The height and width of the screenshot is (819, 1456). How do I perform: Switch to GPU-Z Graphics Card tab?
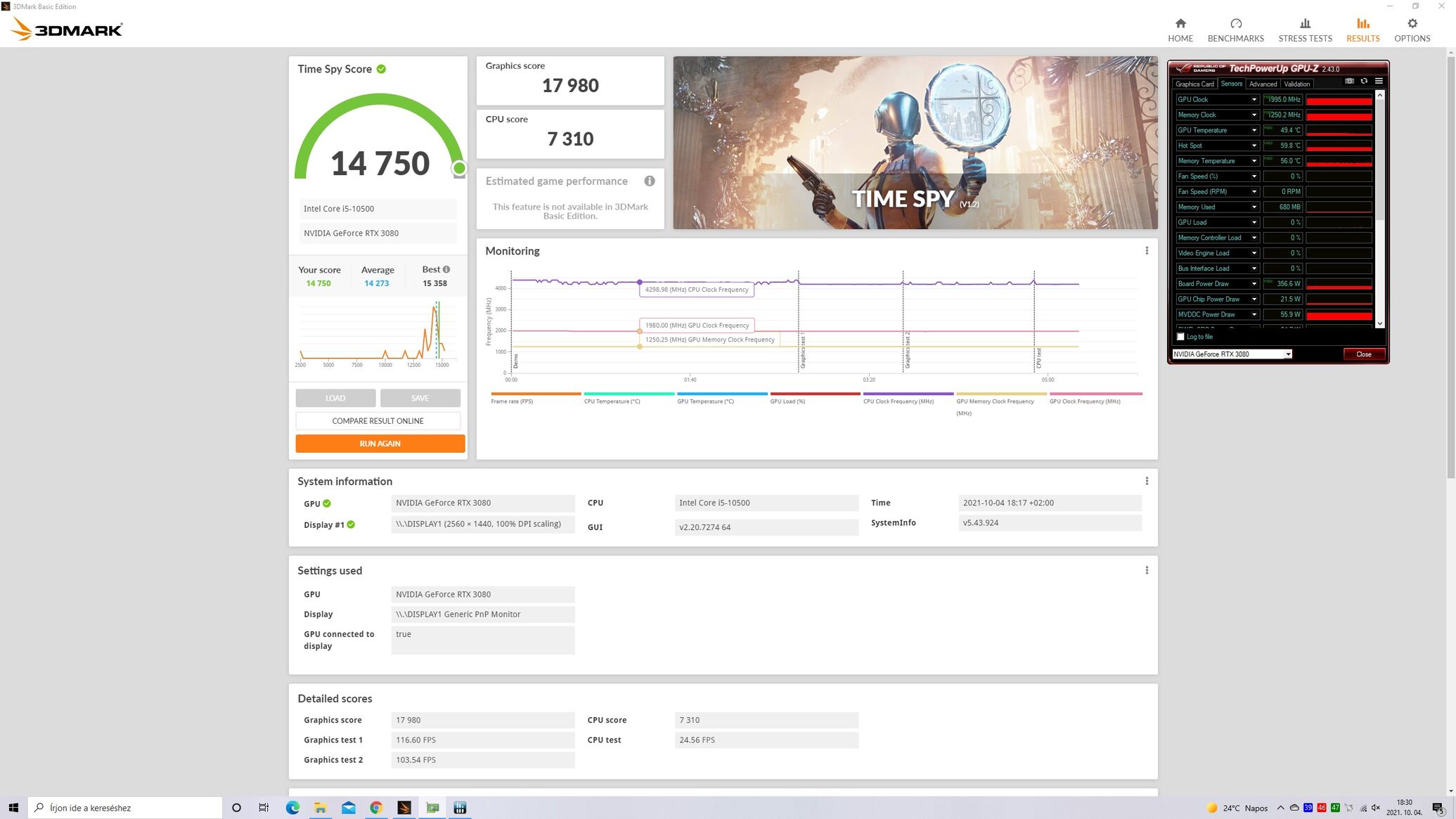tap(1194, 84)
